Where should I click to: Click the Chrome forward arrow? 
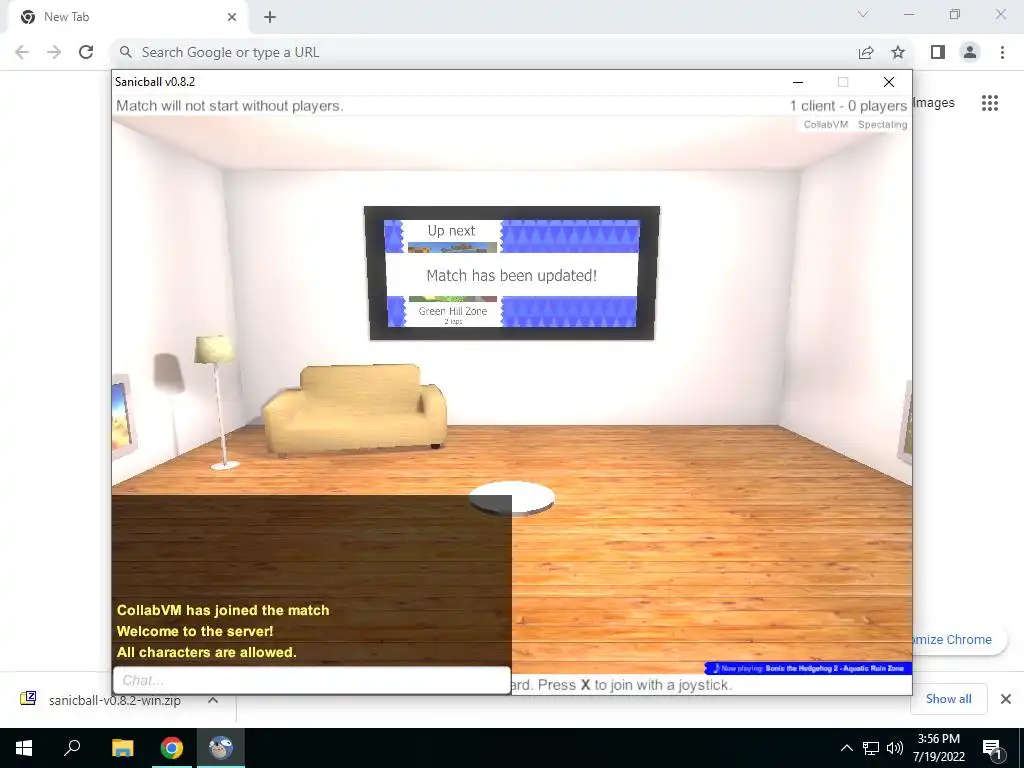coord(54,52)
